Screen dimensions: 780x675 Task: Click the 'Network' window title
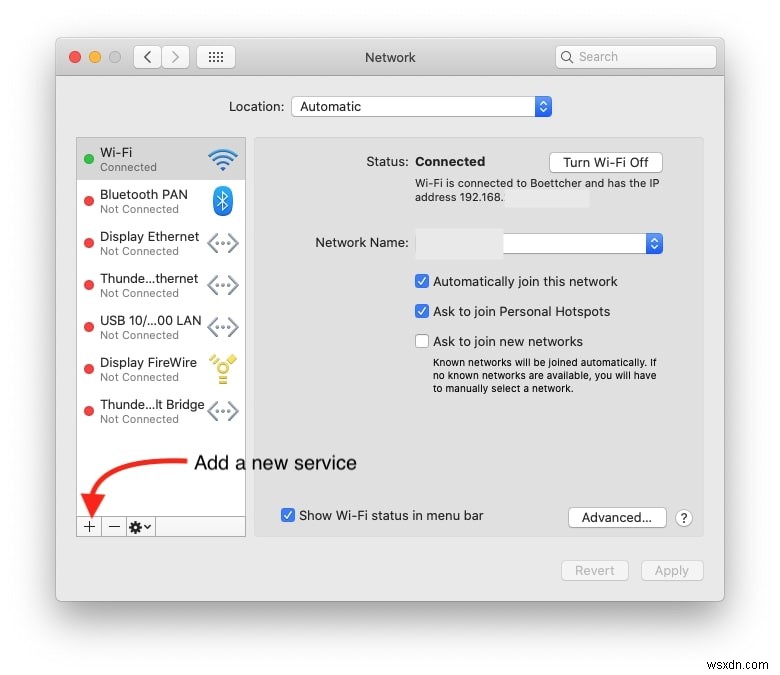pyautogui.click(x=390, y=57)
